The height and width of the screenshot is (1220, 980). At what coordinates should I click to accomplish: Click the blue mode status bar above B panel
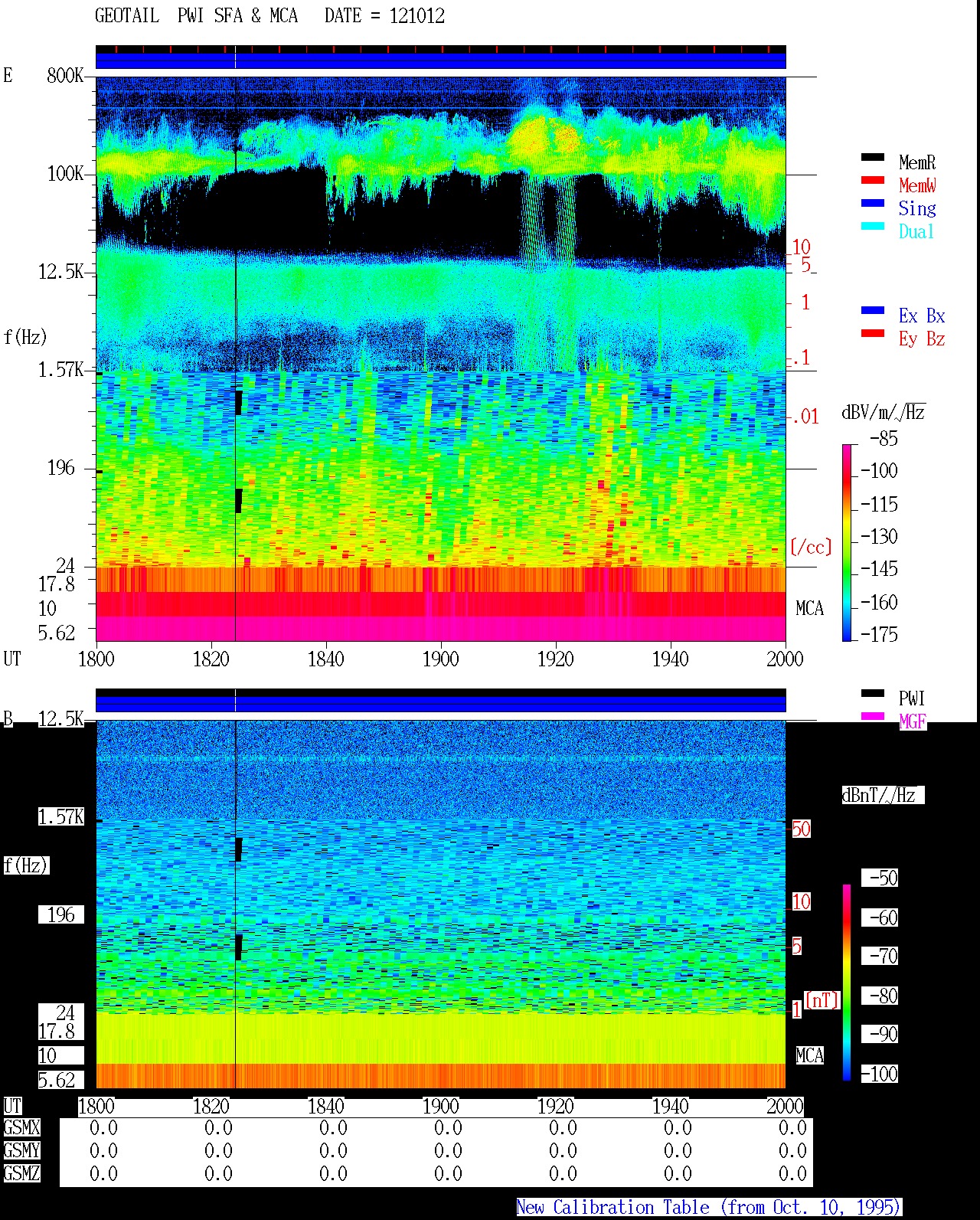(440, 704)
